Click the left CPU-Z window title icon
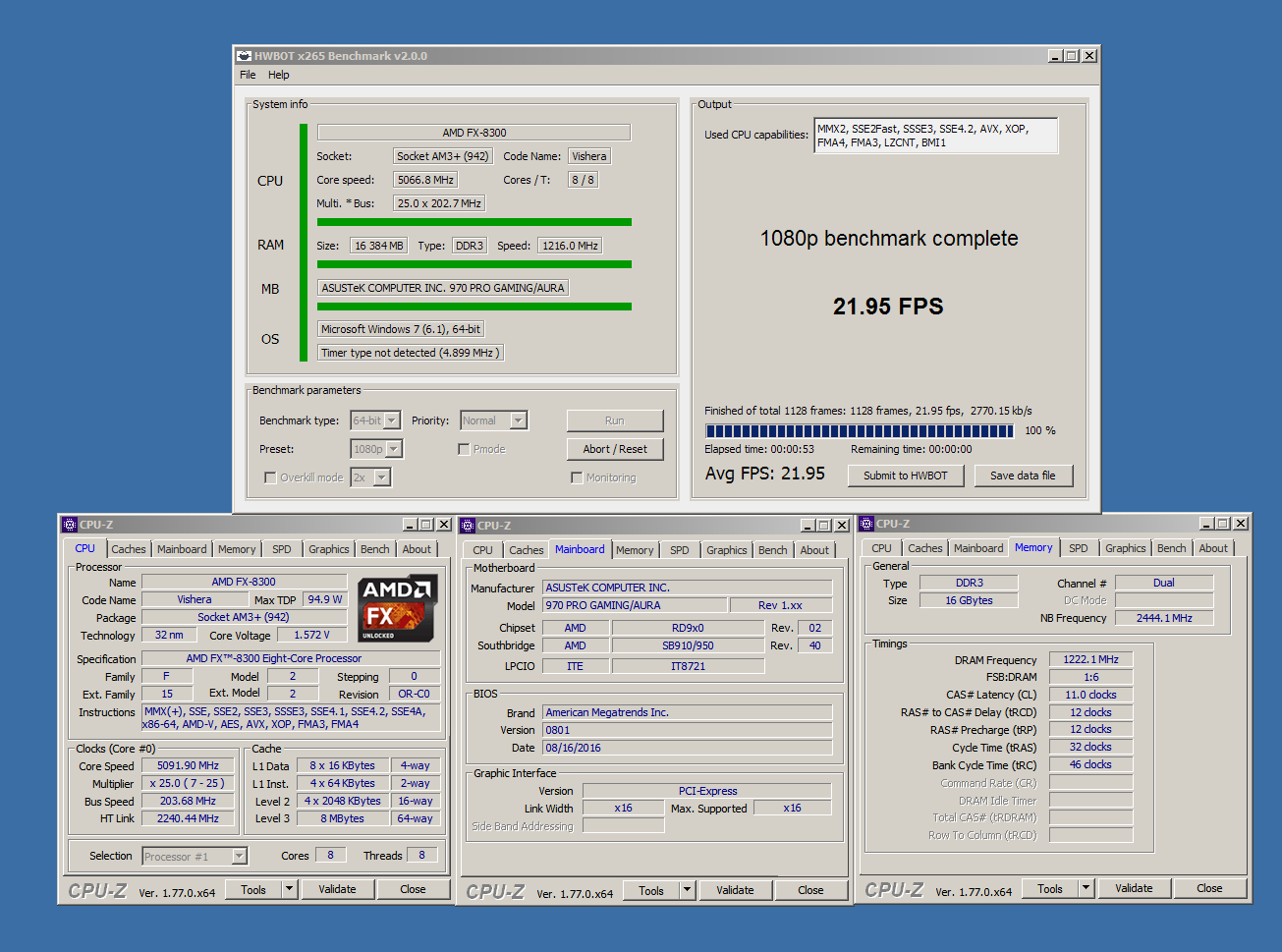This screenshot has width=1282, height=952. click(x=70, y=525)
